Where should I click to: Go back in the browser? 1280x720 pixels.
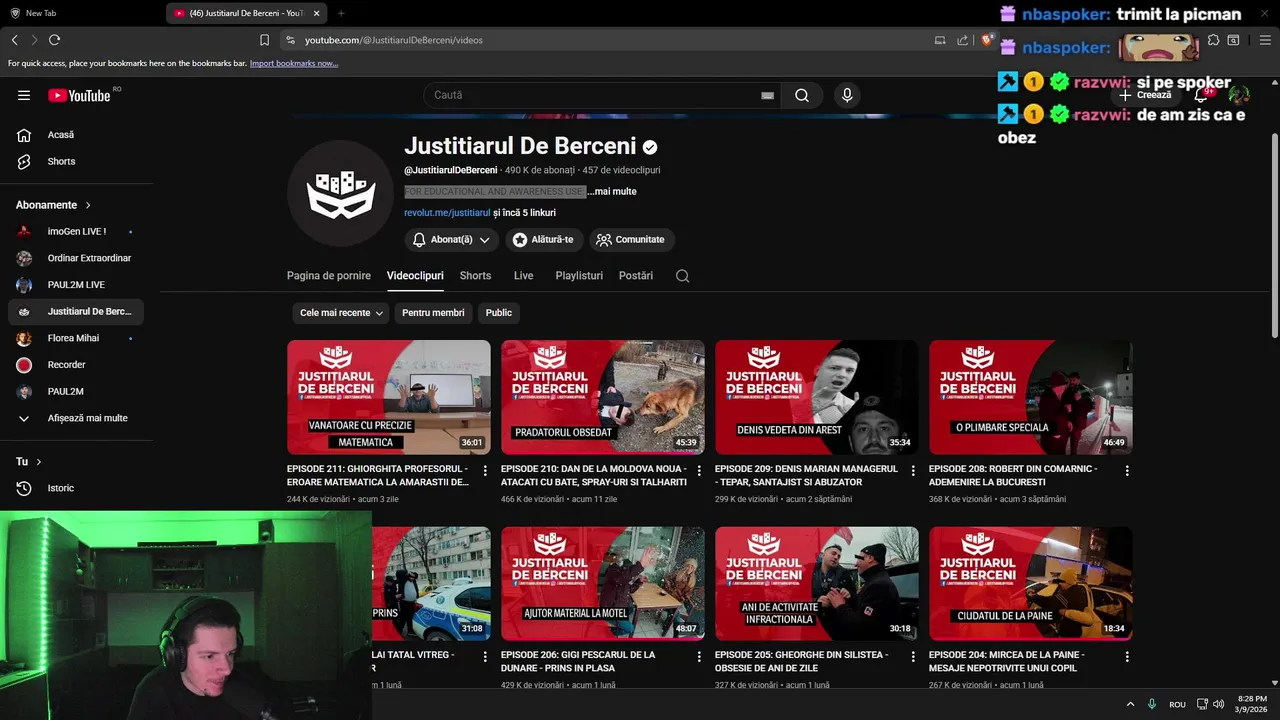click(x=14, y=40)
